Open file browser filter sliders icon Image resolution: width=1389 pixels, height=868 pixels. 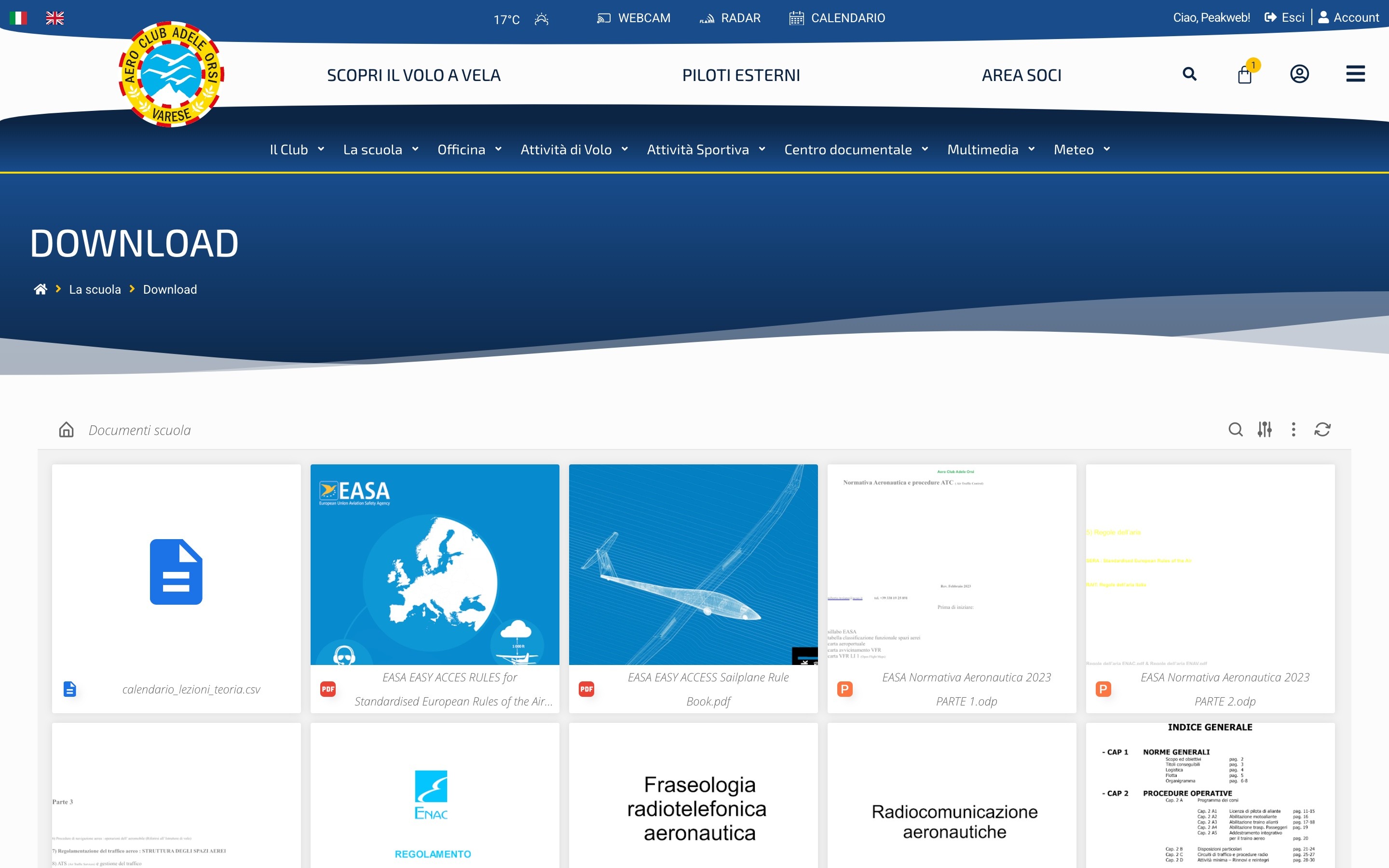[x=1265, y=429]
